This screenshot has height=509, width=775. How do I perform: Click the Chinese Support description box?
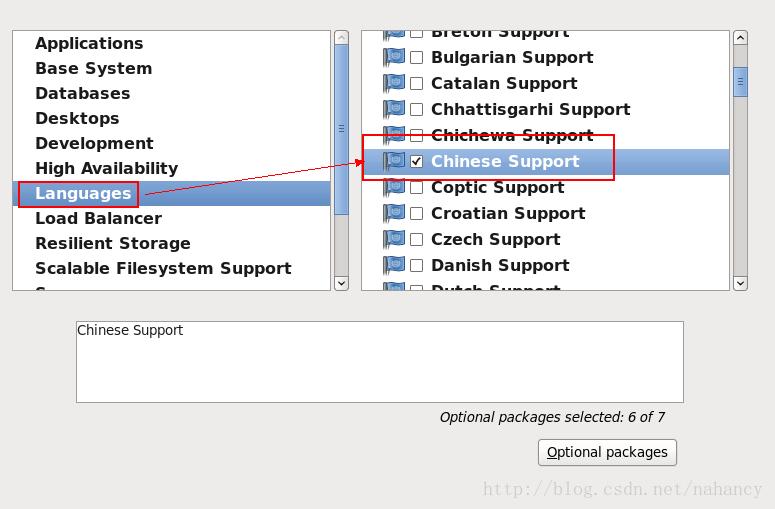(379, 361)
